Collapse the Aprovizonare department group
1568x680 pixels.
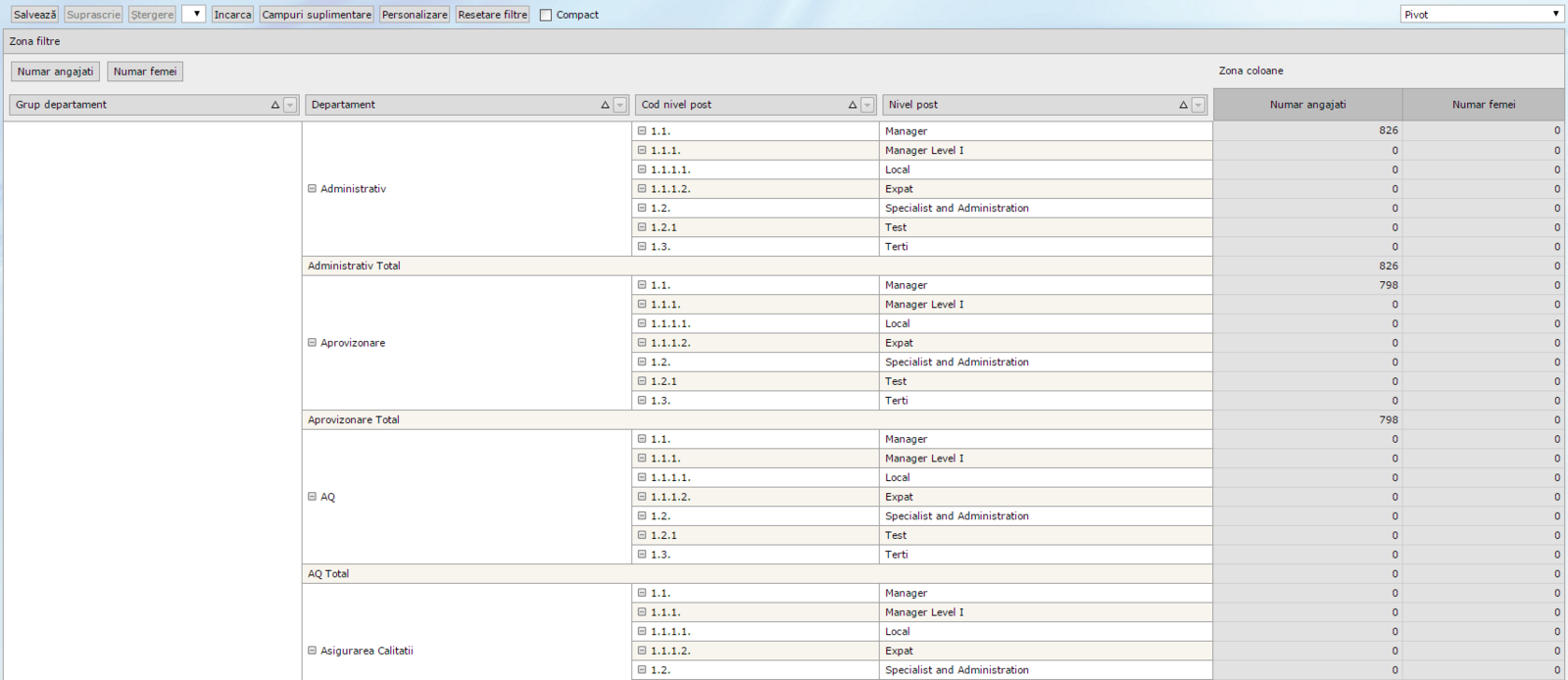(313, 343)
